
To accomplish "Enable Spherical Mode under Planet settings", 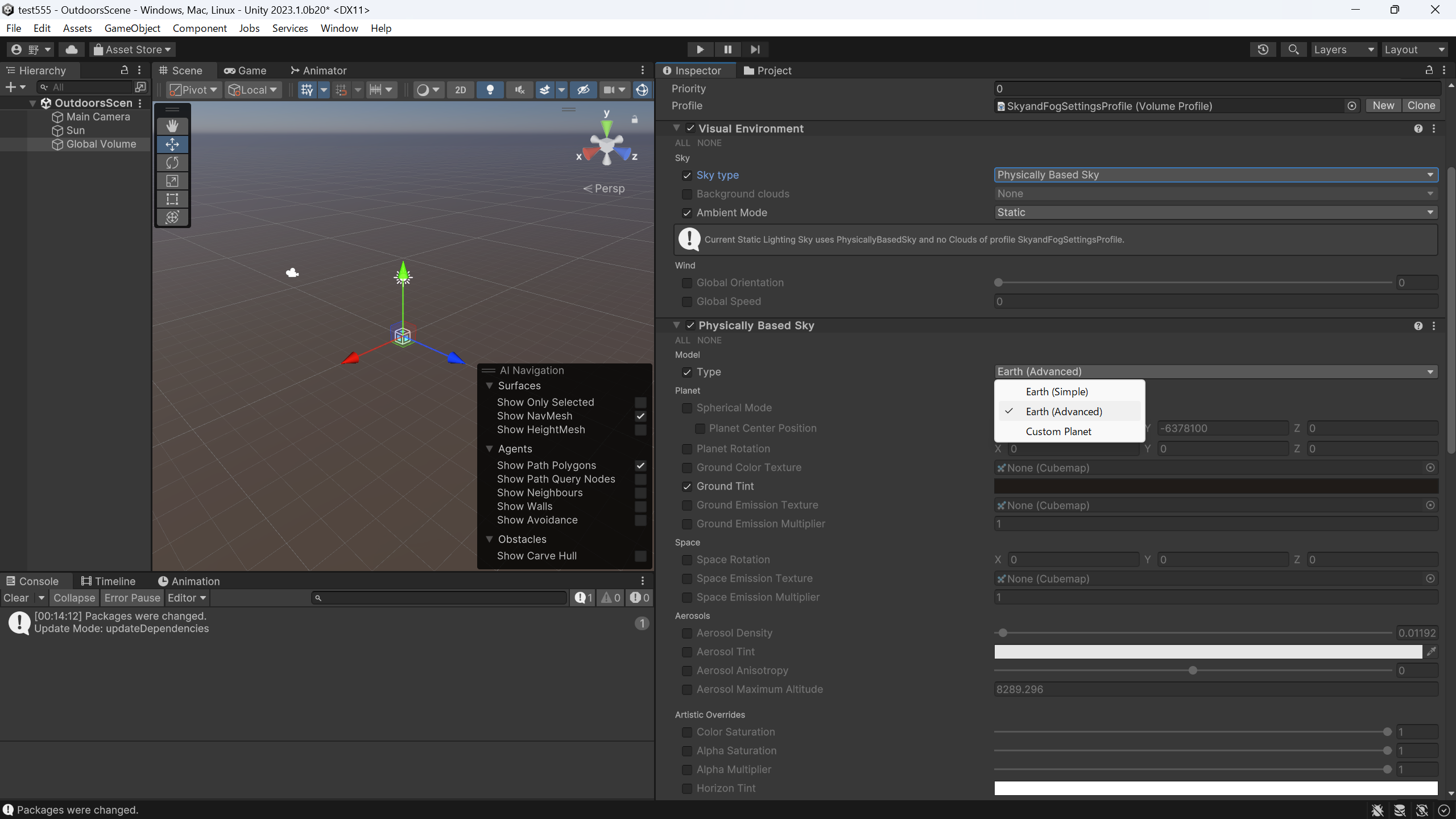I will pyautogui.click(x=686, y=408).
